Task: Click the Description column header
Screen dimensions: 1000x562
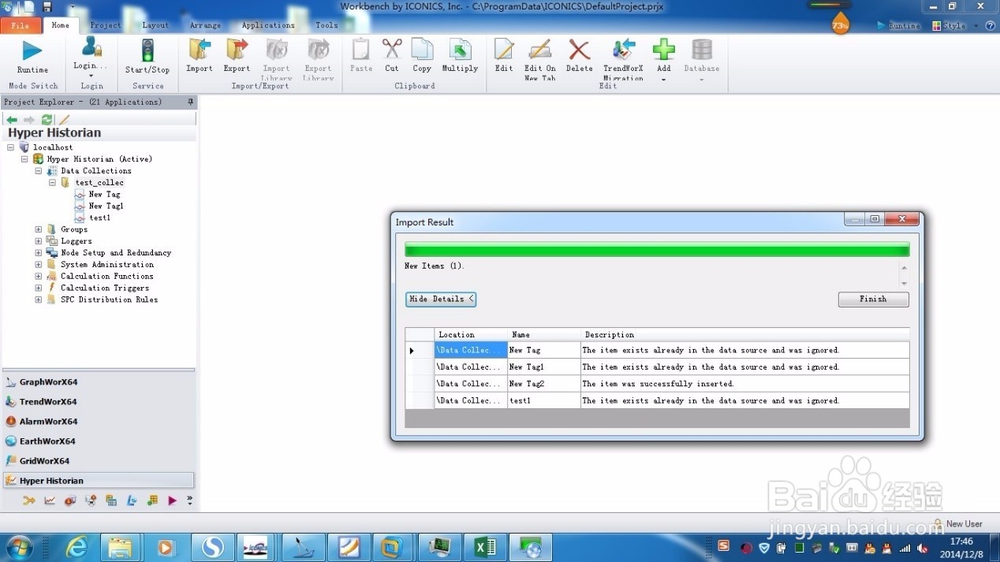Action: pos(745,334)
